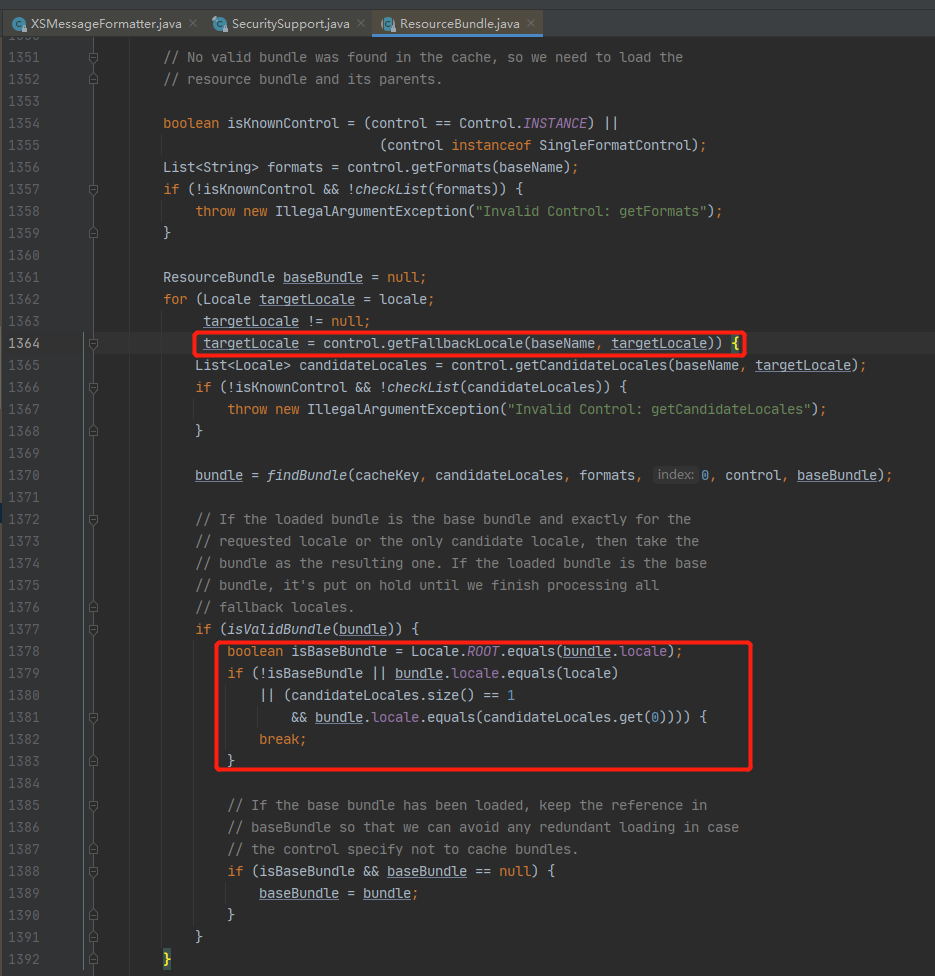Click the highlighted closing brace on line 1392
The width and height of the screenshot is (935, 976).
(166, 959)
